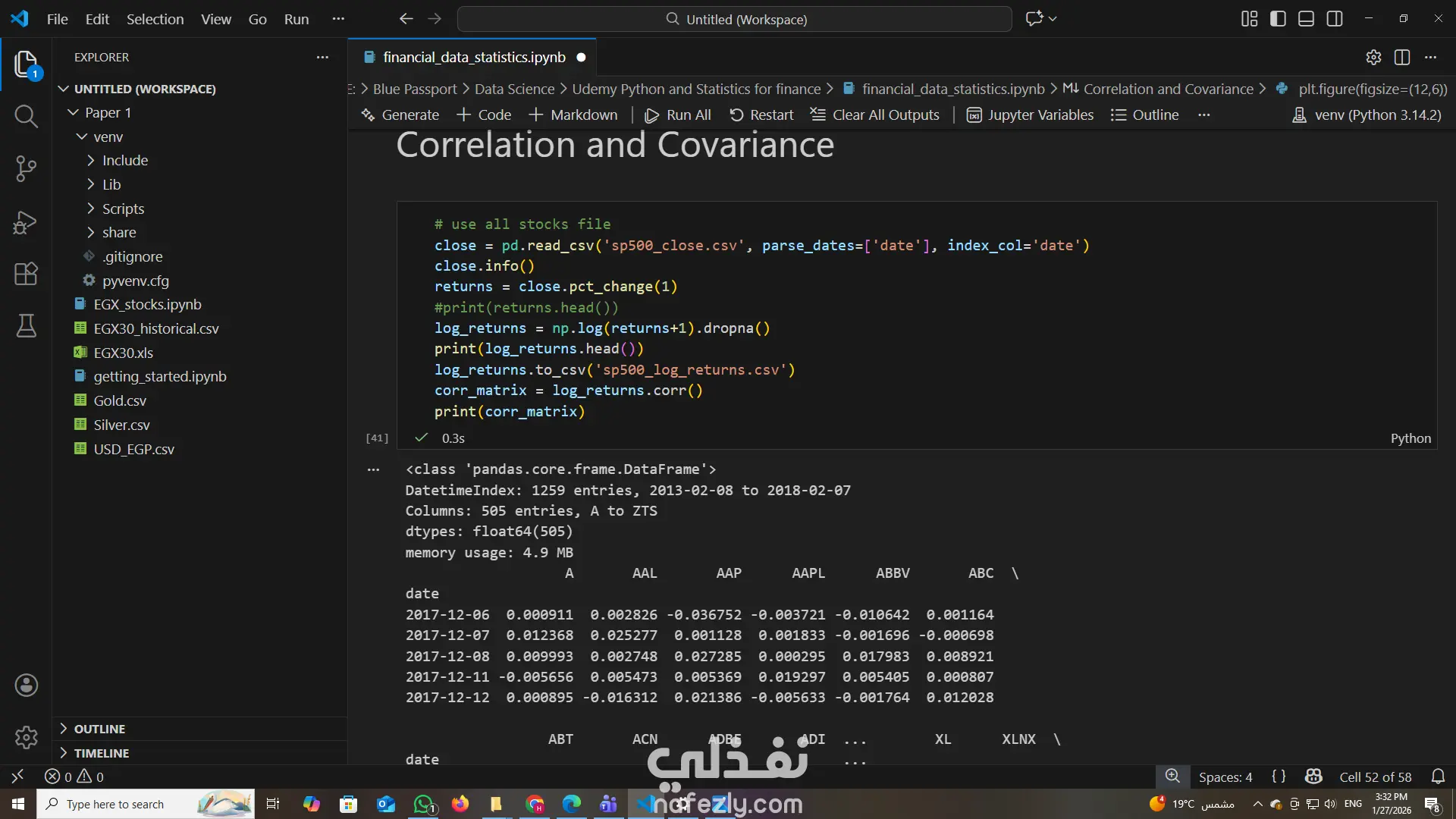Screen dimensions: 1456x819
Task: Toggle the secondary side bar layout button
Action: point(1335,19)
